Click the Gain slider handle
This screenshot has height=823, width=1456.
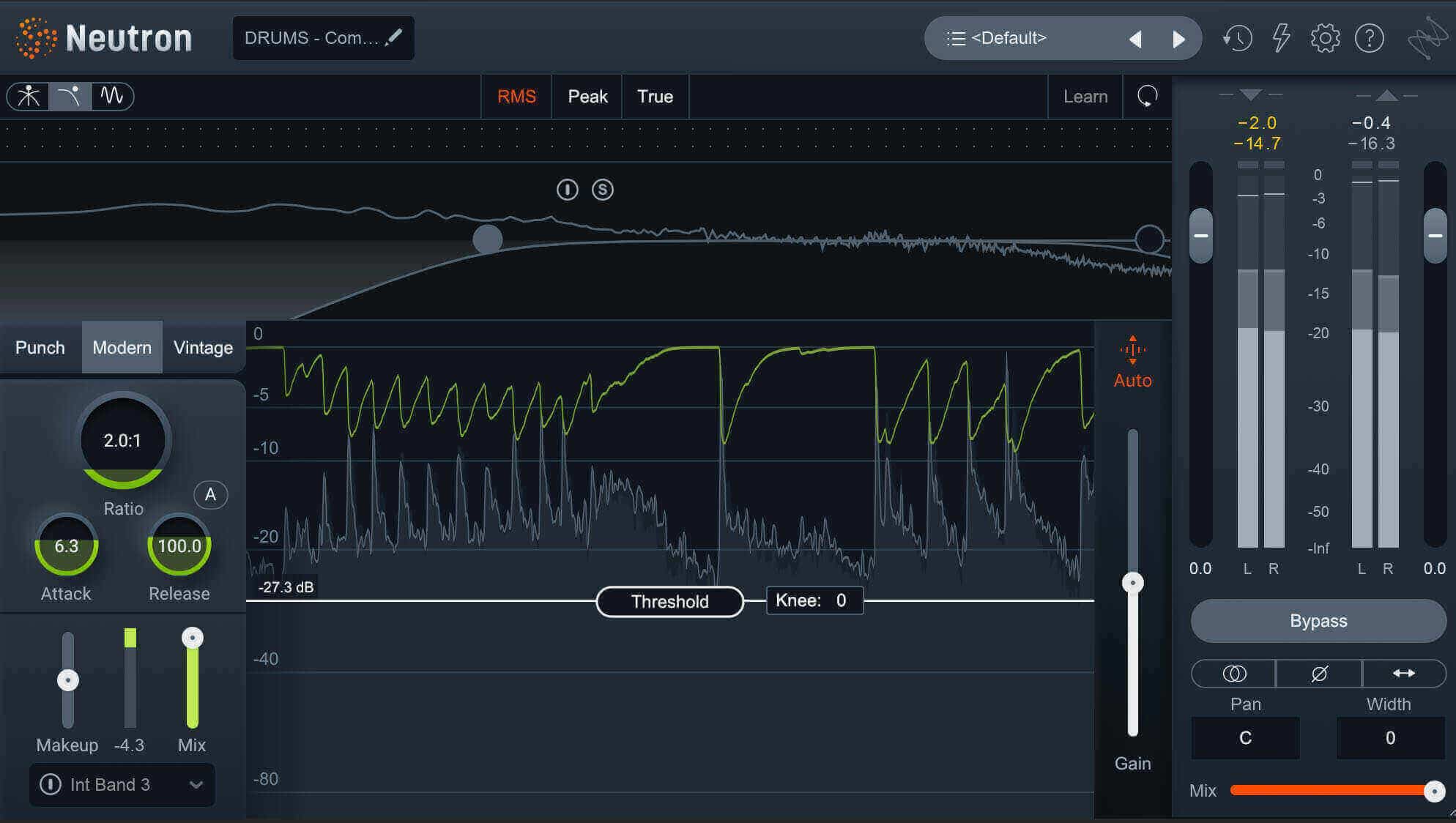(1133, 583)
